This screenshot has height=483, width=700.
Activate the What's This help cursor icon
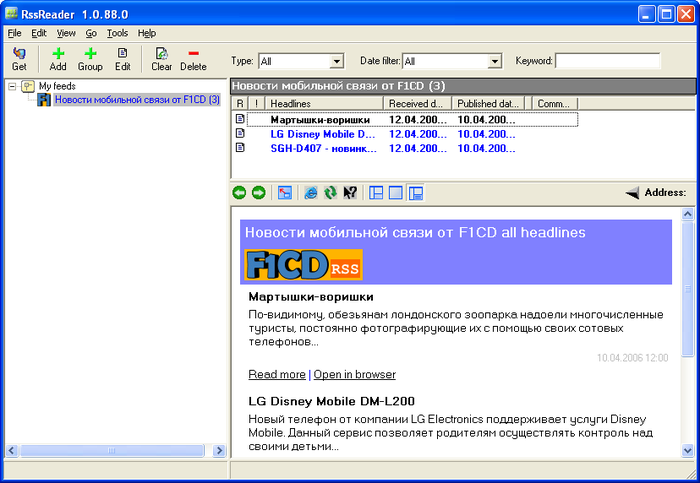click(350, 193)
